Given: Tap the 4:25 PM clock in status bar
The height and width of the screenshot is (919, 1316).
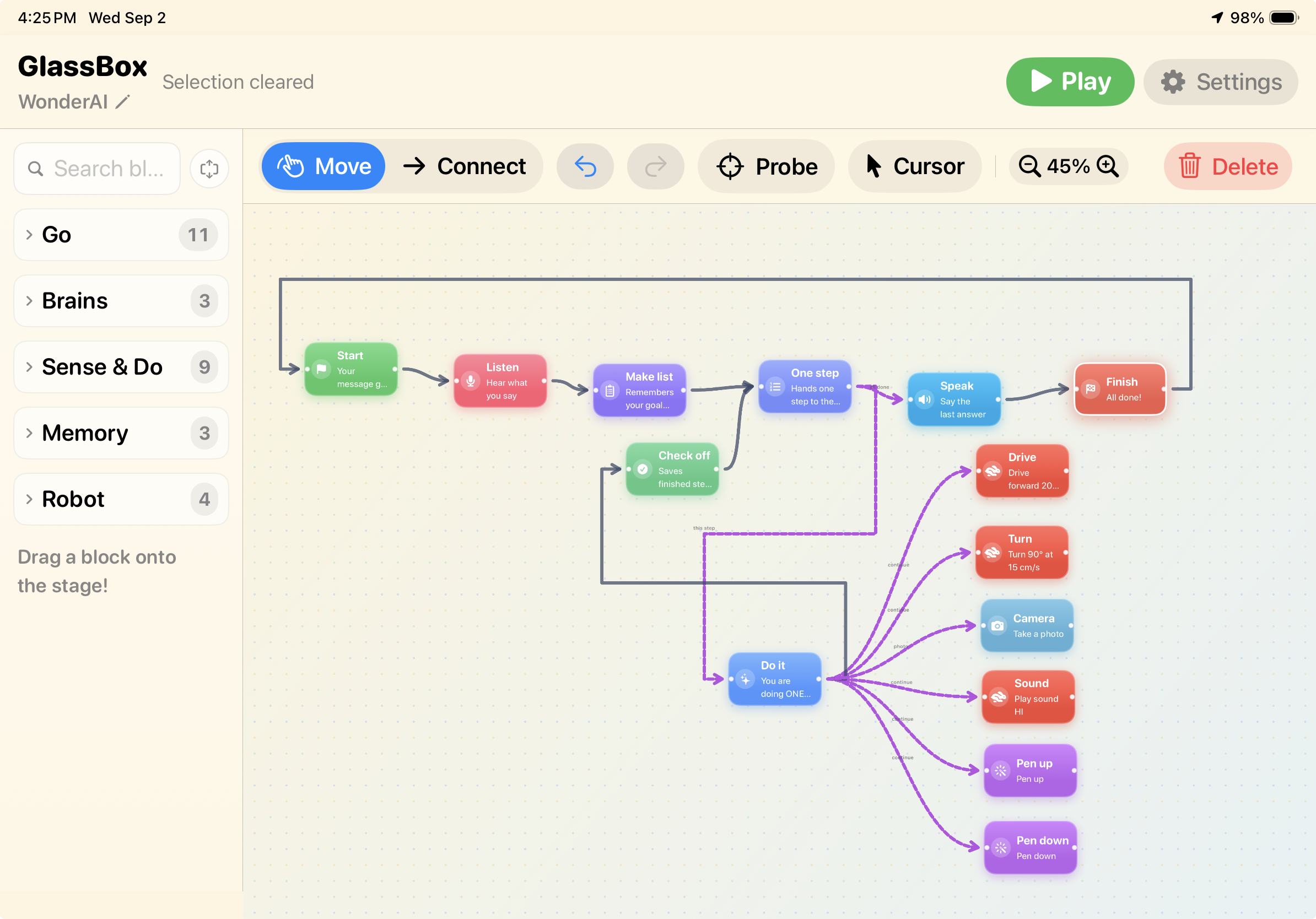Looking at the screenshot, I should tap(47, 18).
